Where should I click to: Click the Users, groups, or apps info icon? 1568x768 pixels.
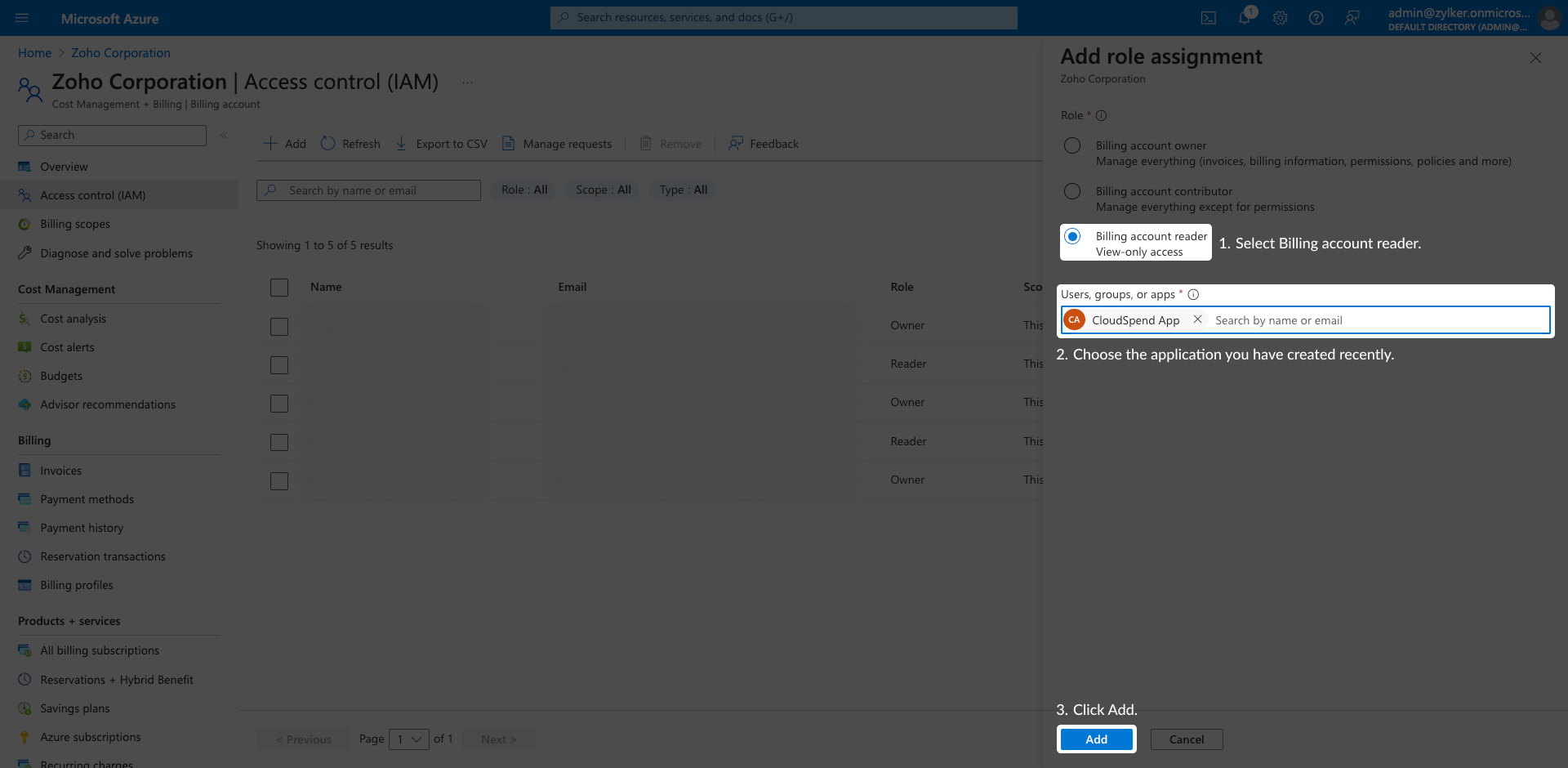pyautogui.click(x=1193, y=294)
